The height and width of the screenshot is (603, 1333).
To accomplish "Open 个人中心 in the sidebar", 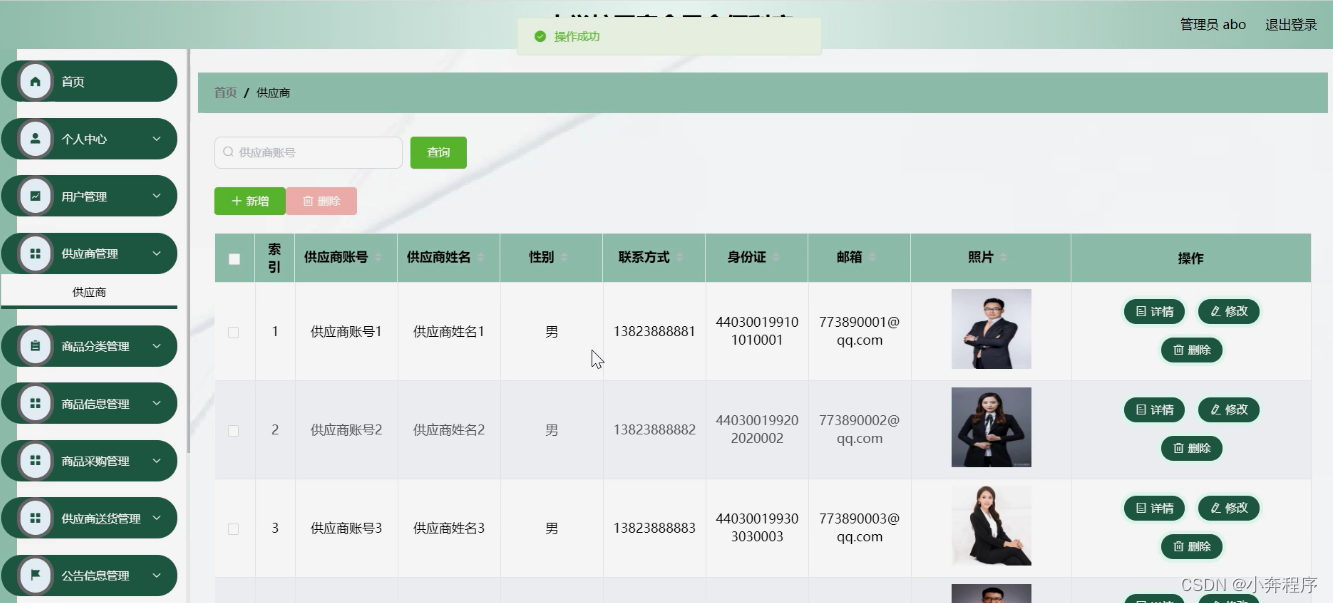I will pos(89,139).
